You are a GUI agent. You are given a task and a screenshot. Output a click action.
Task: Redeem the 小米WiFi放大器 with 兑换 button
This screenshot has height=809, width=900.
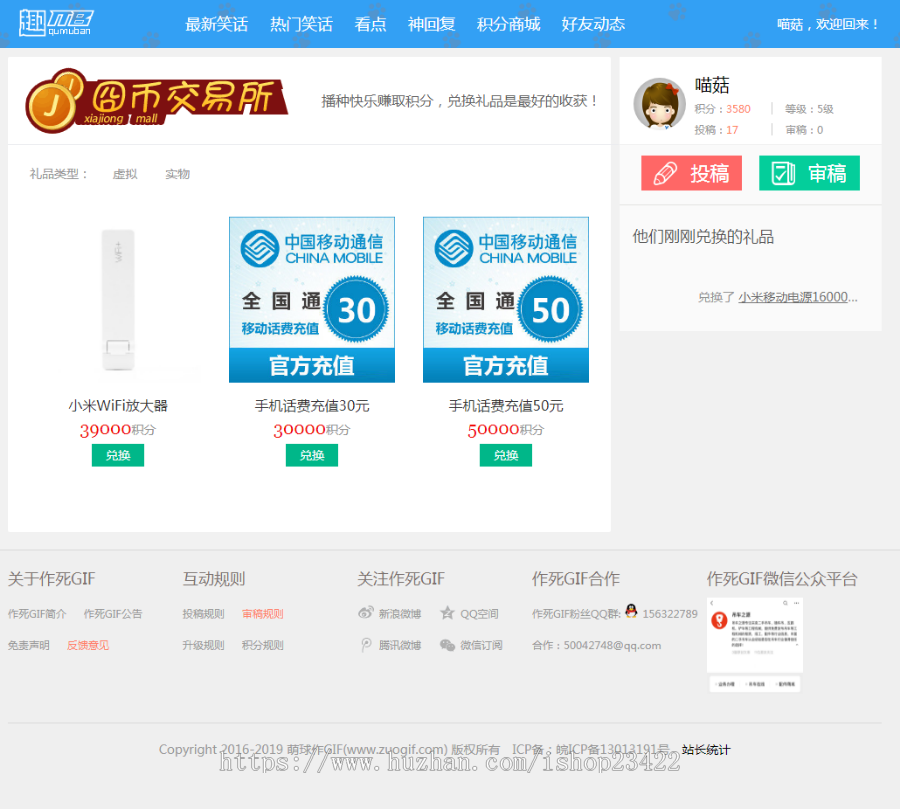coord(118,455)
